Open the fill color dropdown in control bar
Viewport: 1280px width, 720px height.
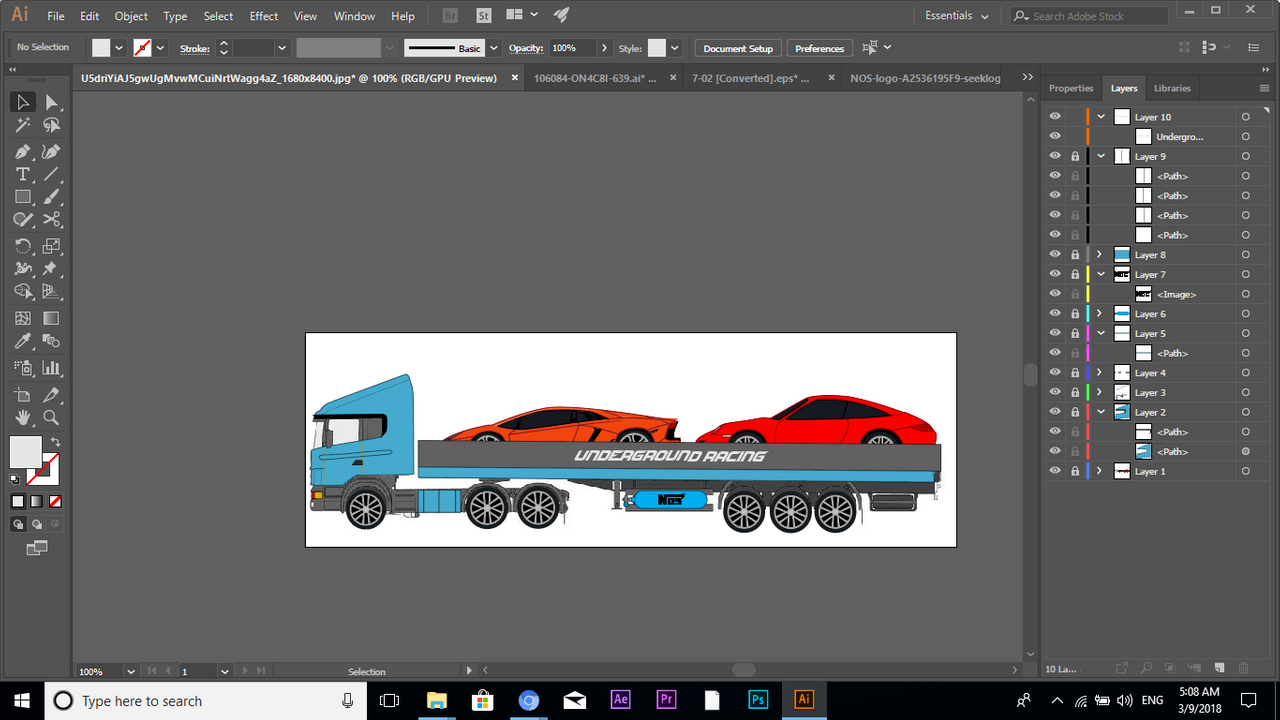pyautogui.click(x=119, y=48)
